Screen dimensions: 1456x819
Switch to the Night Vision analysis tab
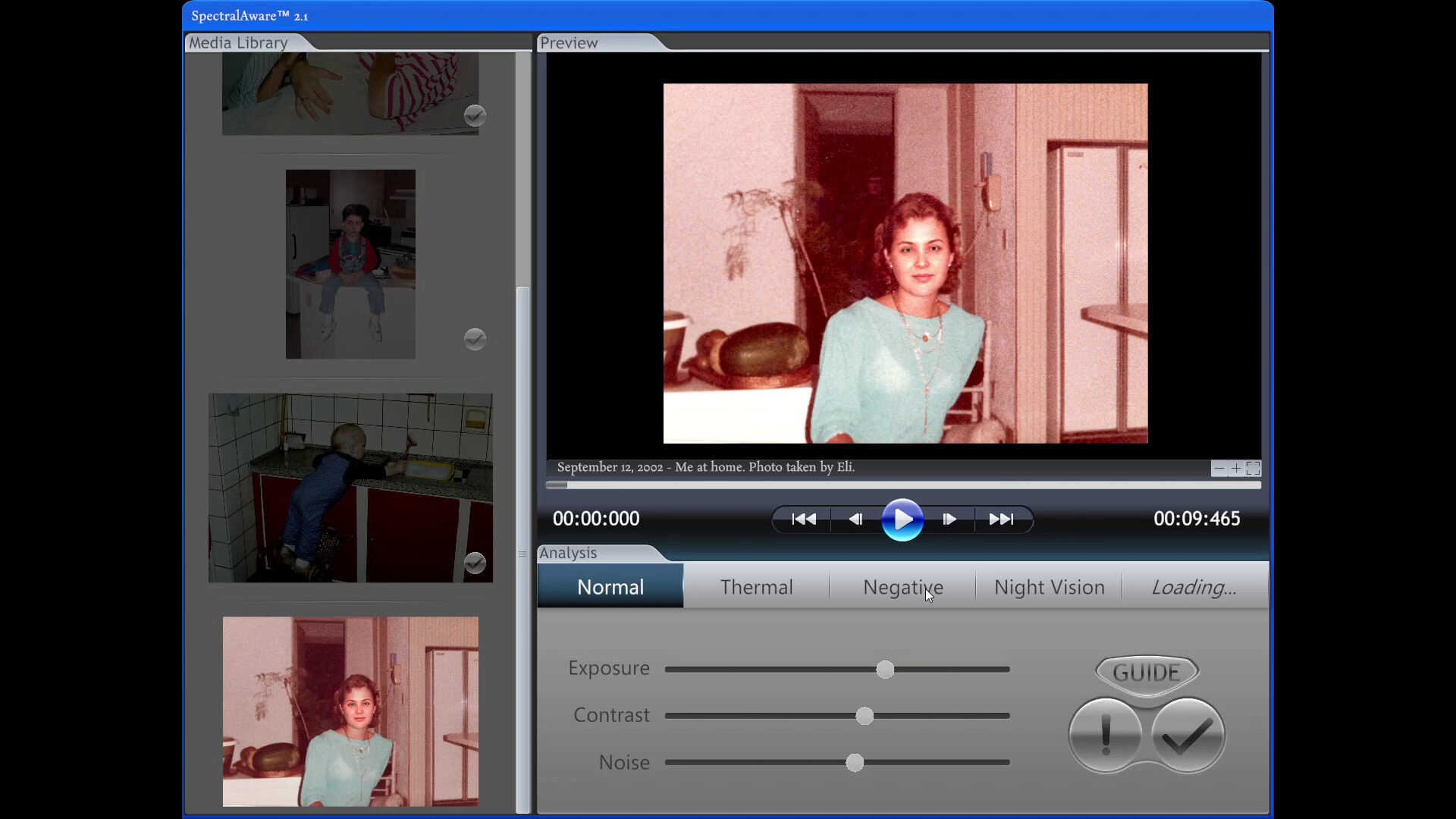(1050, 586)
